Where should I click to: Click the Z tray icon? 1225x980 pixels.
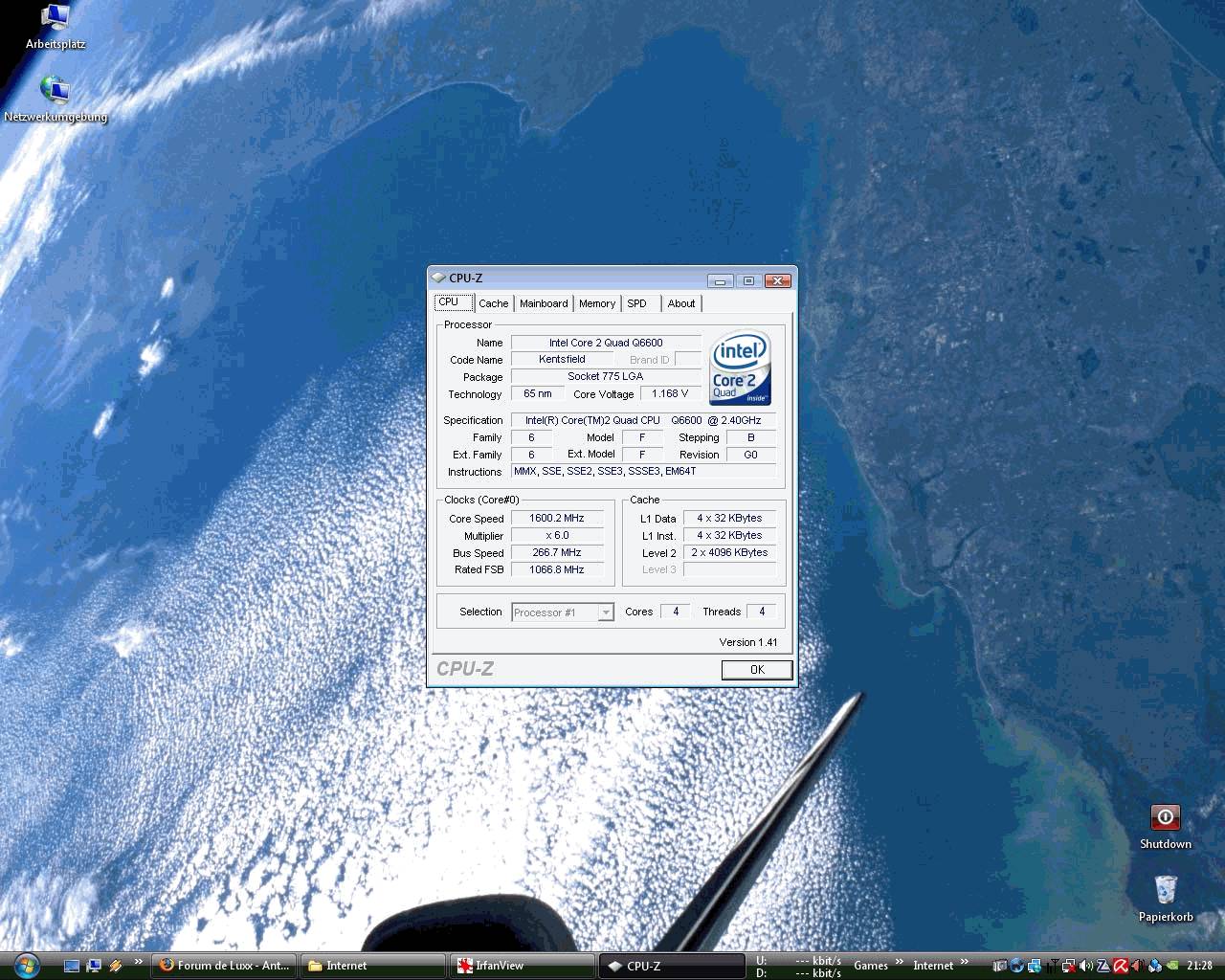(x=1103, y=966)
